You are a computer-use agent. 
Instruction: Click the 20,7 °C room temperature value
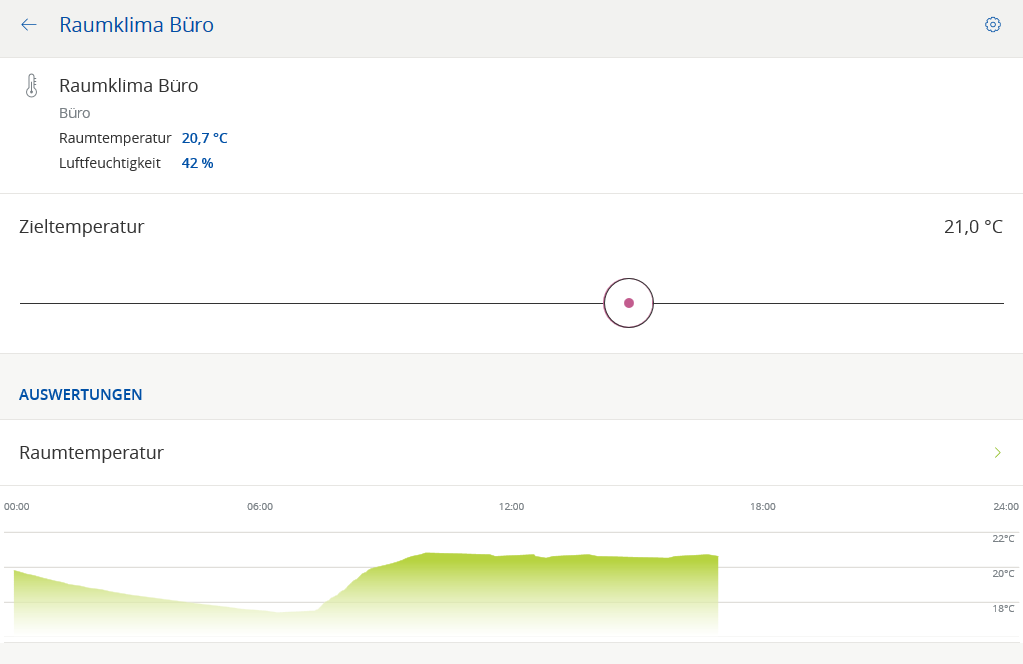tap(204, 138)
